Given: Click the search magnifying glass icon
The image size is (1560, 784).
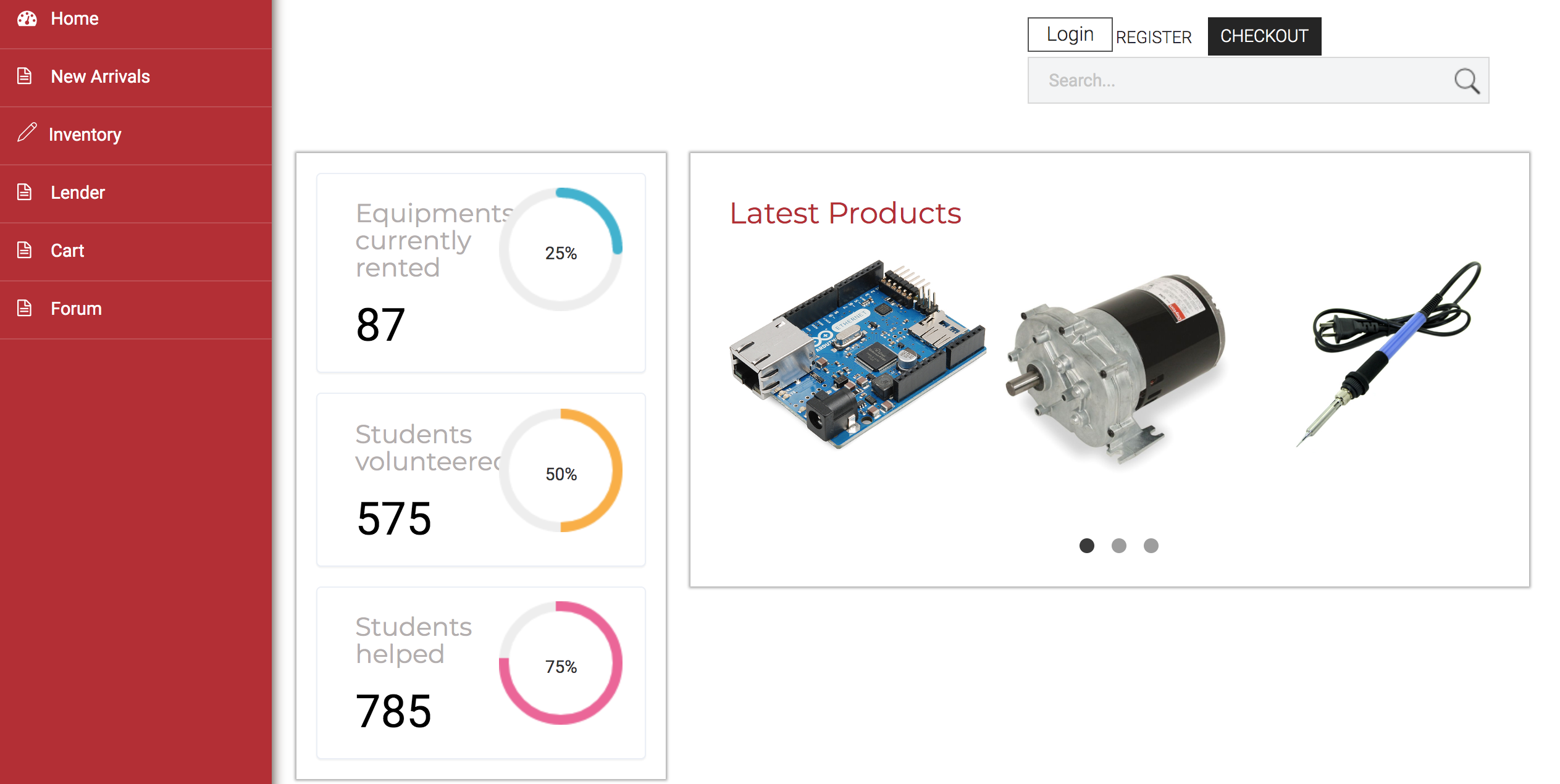Looking at the screenshot, I should click(1466, 81).
